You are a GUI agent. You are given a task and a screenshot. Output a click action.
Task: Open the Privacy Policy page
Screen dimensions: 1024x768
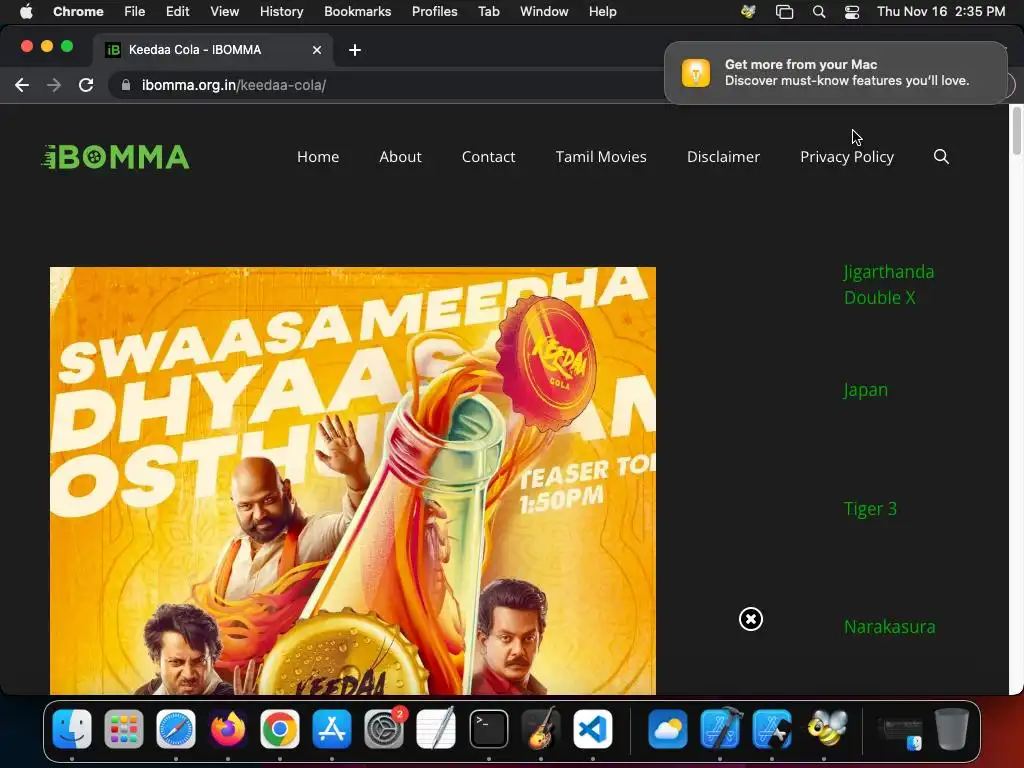click(x=847, y=157)
